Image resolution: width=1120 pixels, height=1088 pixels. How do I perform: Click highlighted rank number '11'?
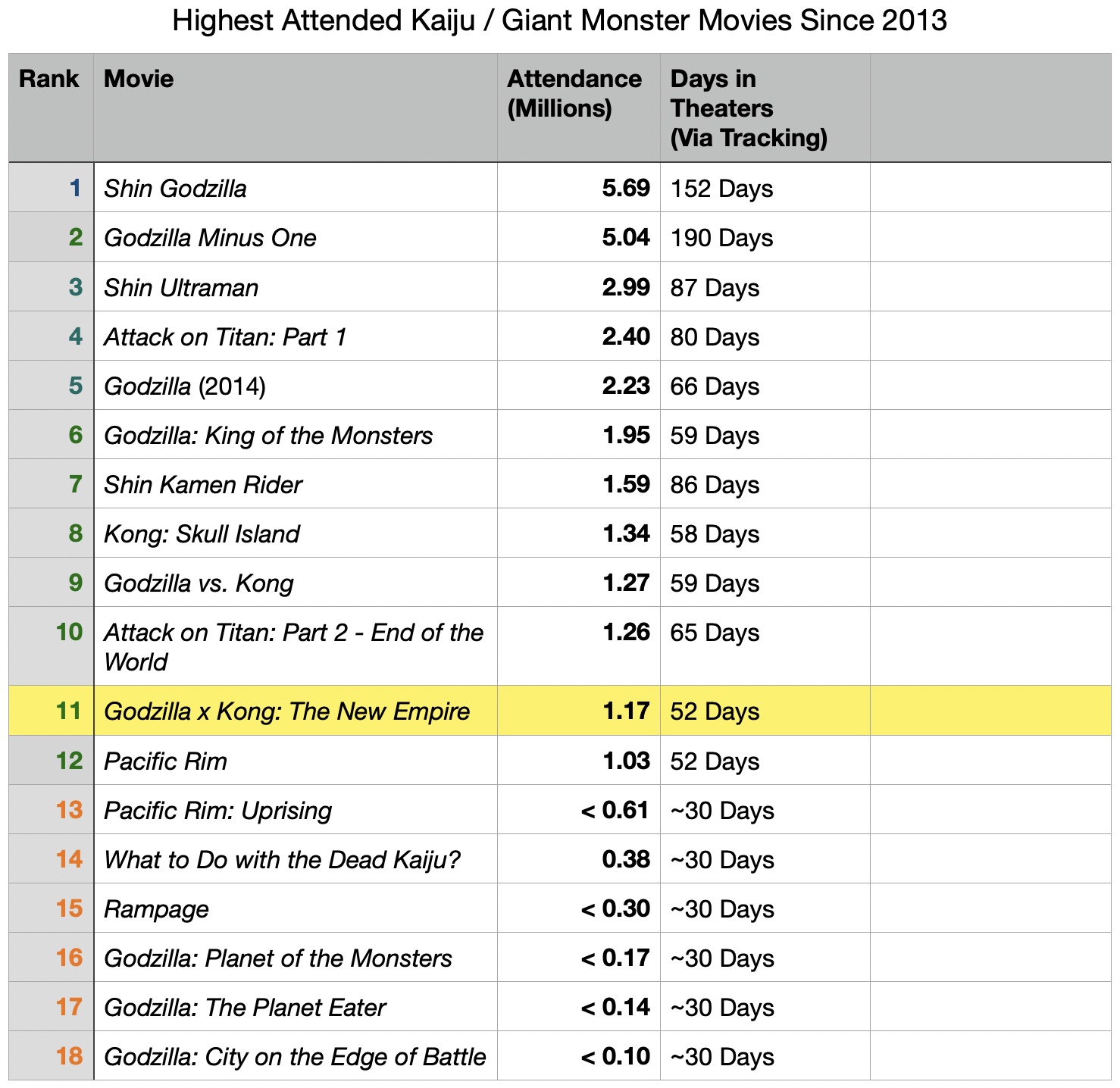pos(69,711)
